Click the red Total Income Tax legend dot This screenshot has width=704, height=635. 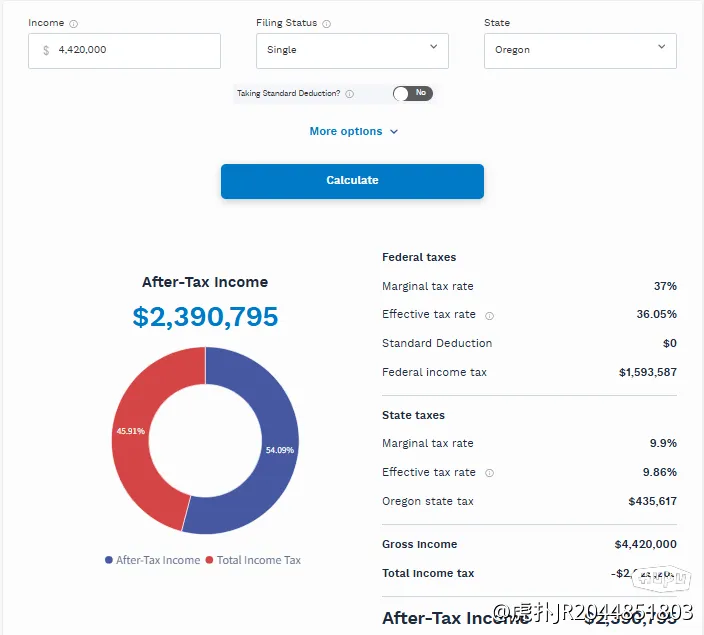[210, 560]
